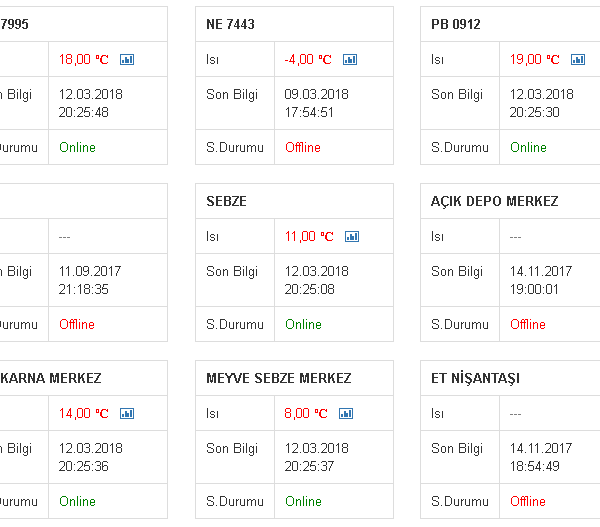Select the AÇIK DEPO MERKEZ title
Viewport: 600px width, 527px height.
click(495, 201)
